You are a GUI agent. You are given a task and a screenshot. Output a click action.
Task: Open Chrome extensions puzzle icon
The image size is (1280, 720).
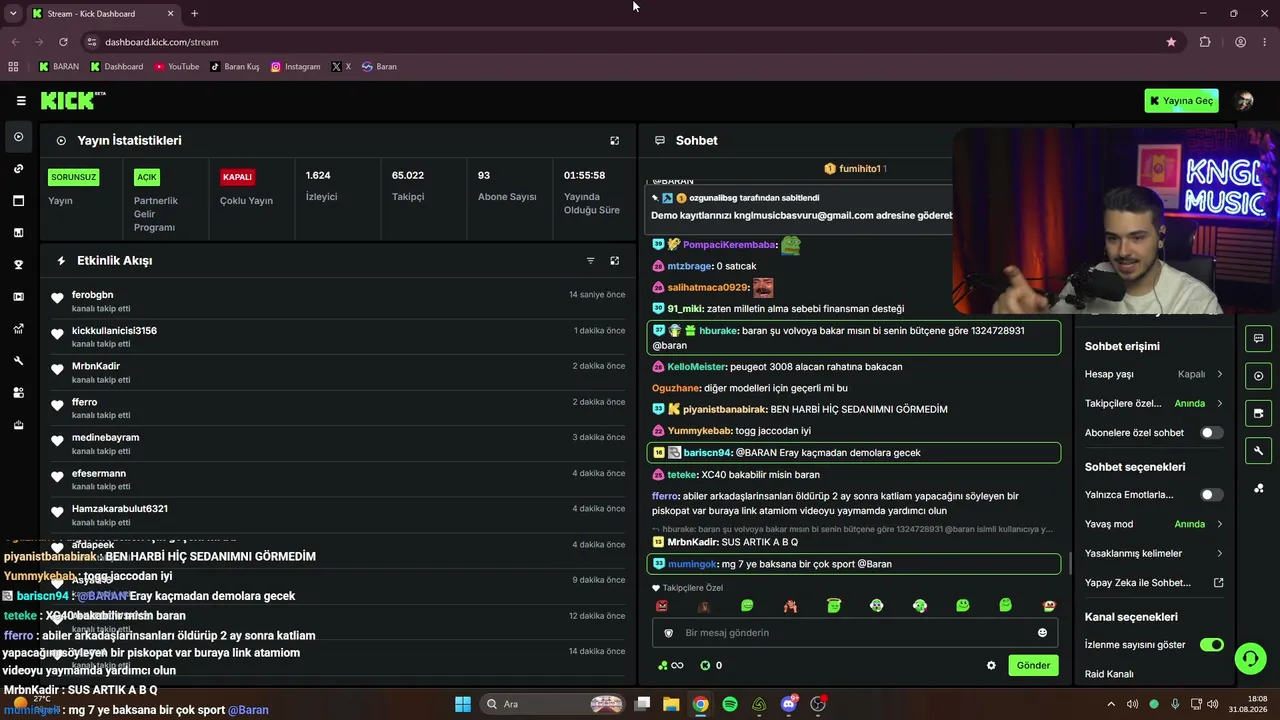pos(1205,42)
